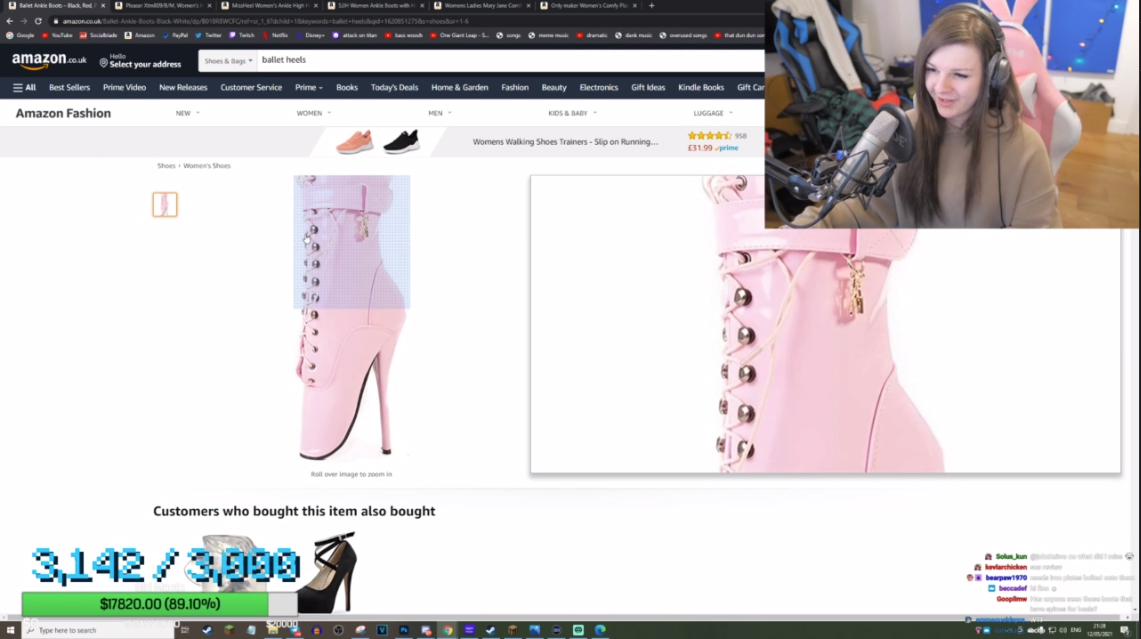Viewport: 1141px width, 639px height.
Task: Click the black strappy heel recommendation
Action: [x=327, y=573]
